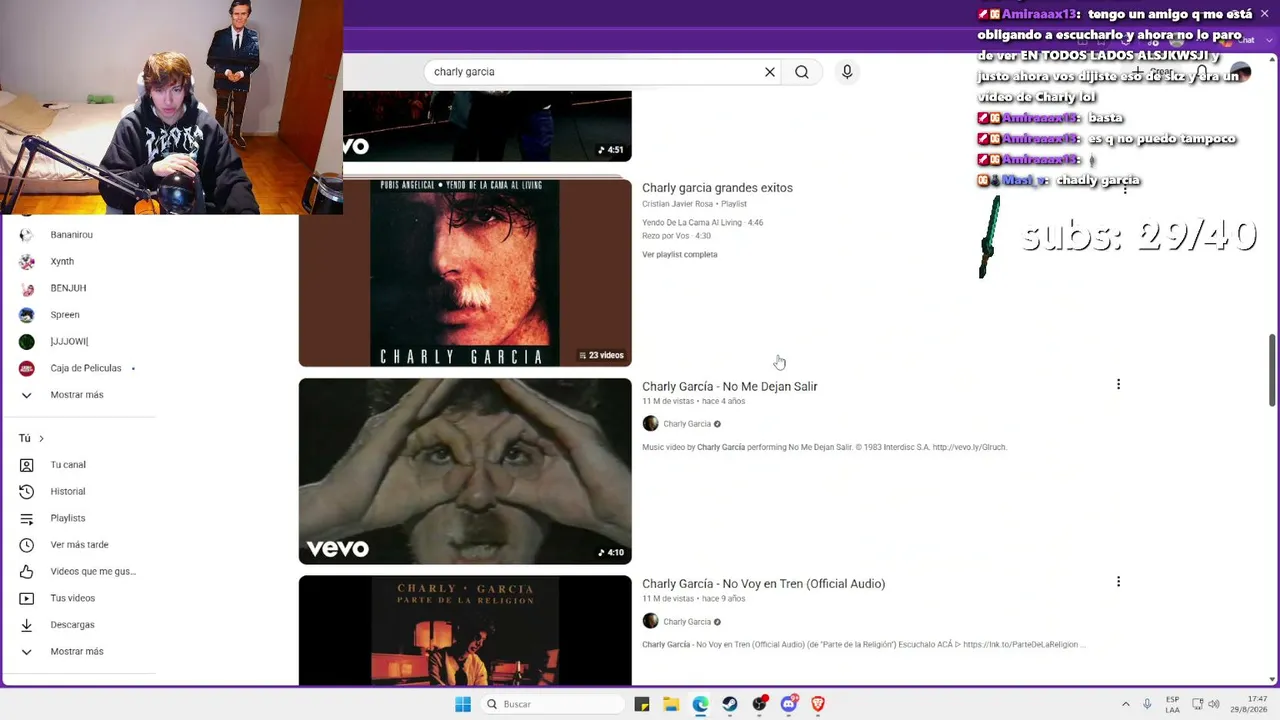Open the channel avatar under No Me Dejan Salir
The image size is (1280, 720).
click(650, 424)
